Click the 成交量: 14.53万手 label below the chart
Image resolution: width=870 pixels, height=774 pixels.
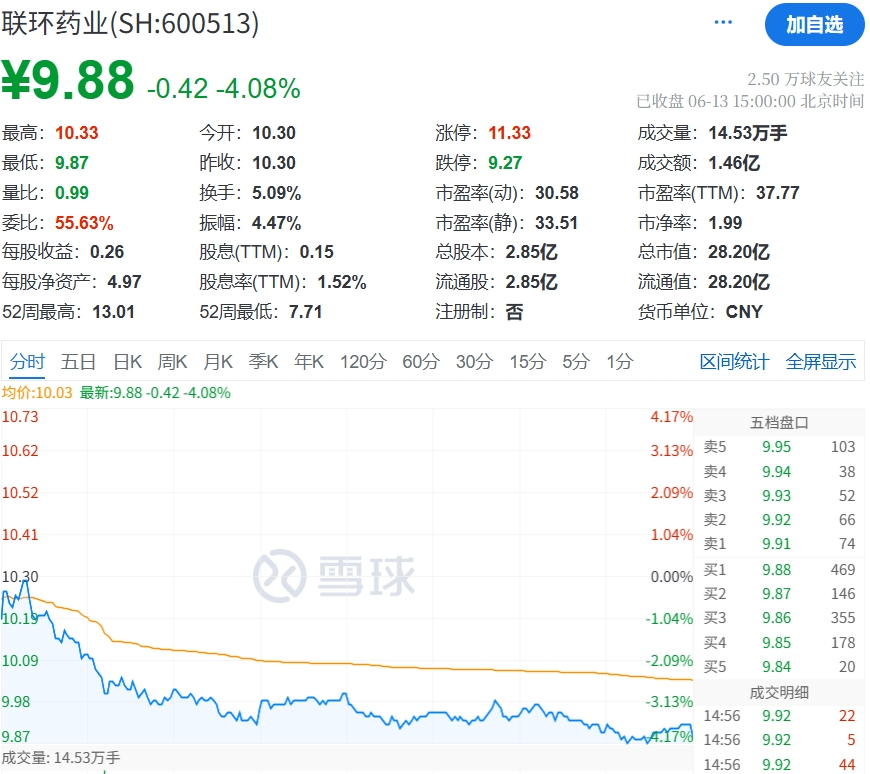pos(60,758)
